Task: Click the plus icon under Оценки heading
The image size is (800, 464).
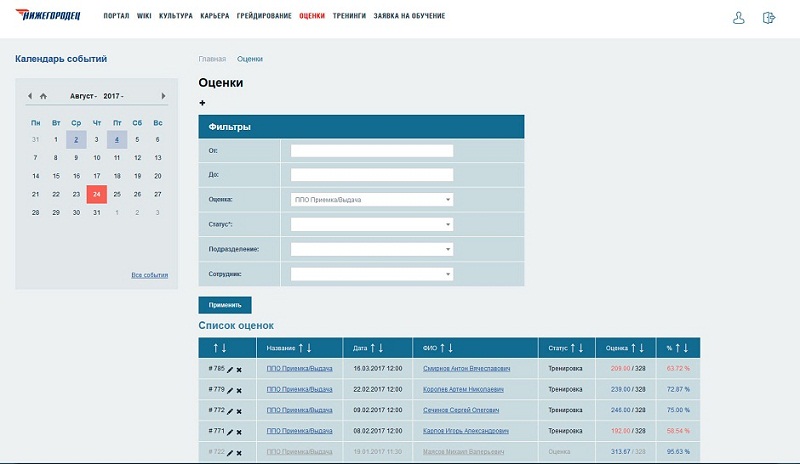Action: 202,102
